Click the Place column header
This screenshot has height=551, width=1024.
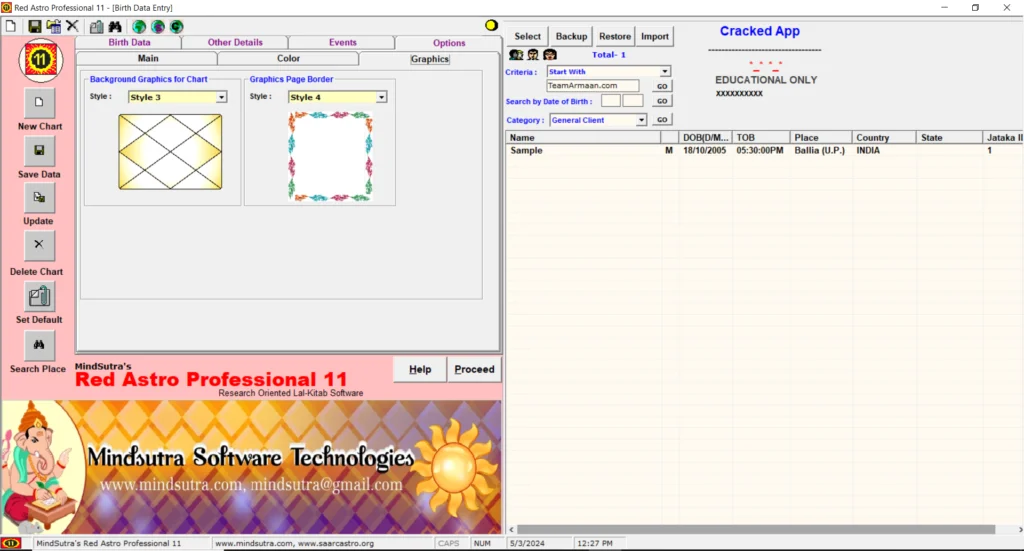(821, 138)
